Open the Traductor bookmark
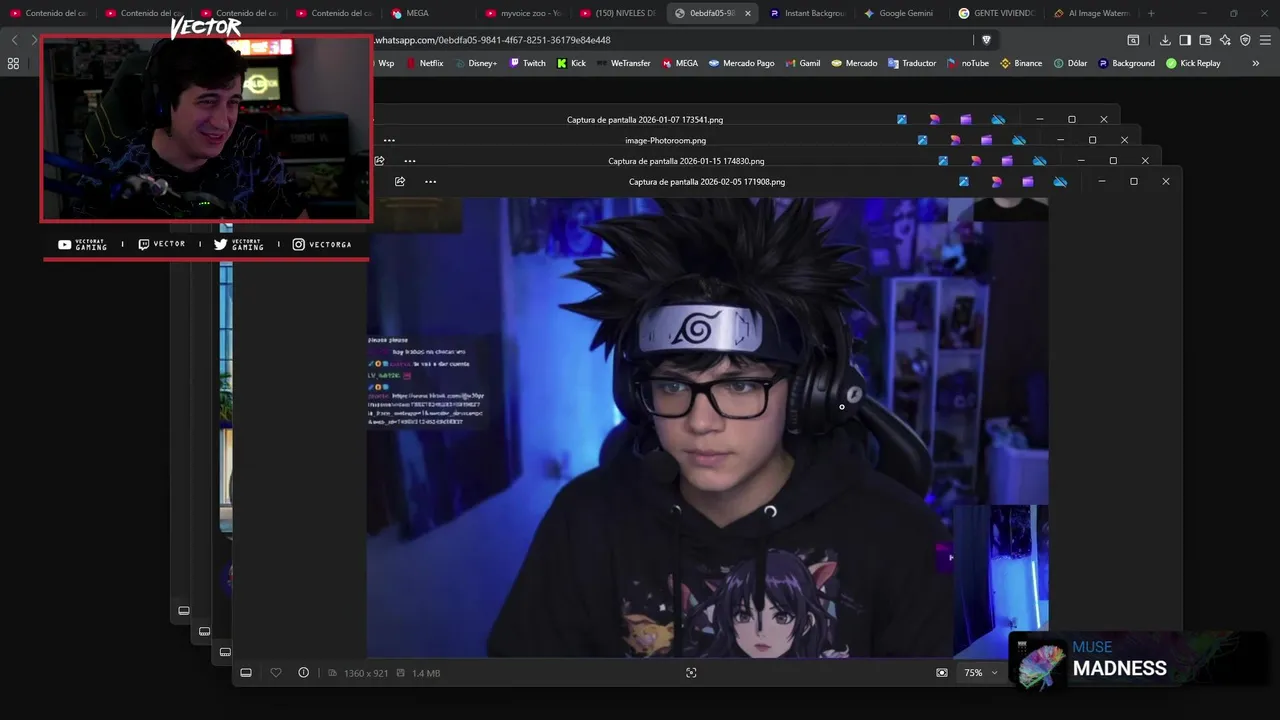 coord(912,63)
